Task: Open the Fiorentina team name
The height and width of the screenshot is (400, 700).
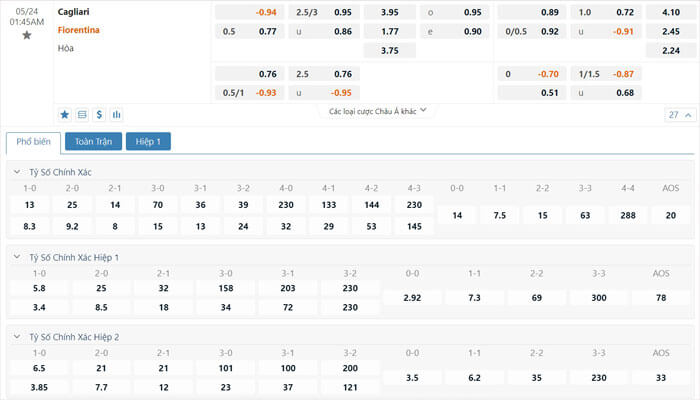Action: tap(79, 30)
